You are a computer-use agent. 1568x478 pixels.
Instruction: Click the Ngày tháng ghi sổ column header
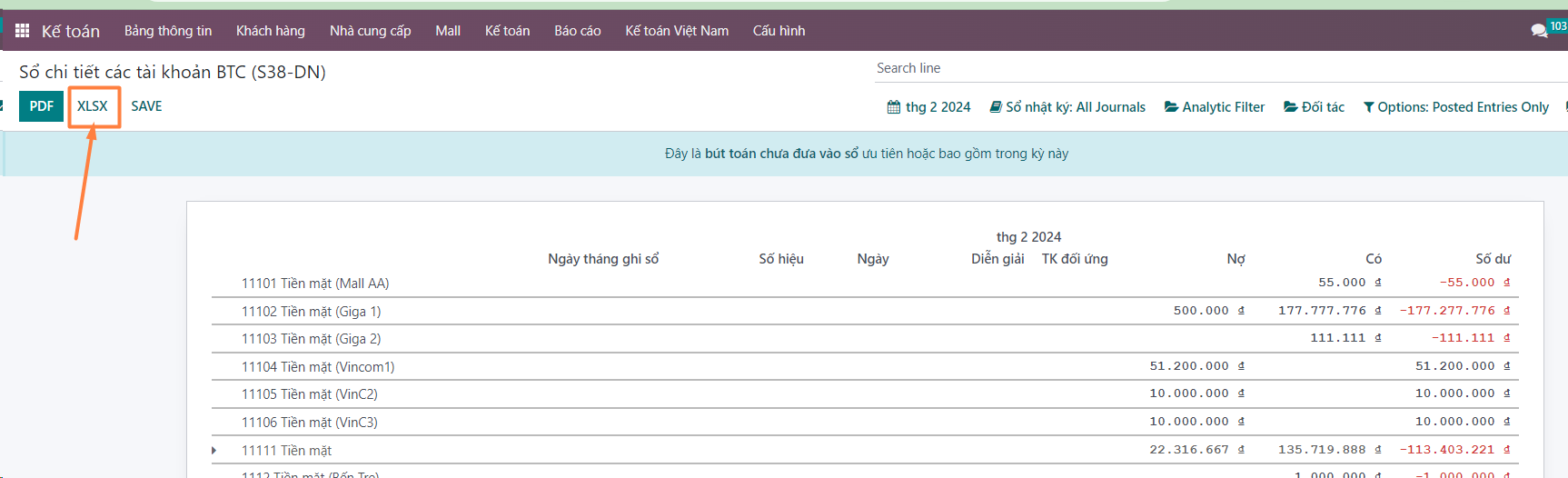(x=603, y=259)
